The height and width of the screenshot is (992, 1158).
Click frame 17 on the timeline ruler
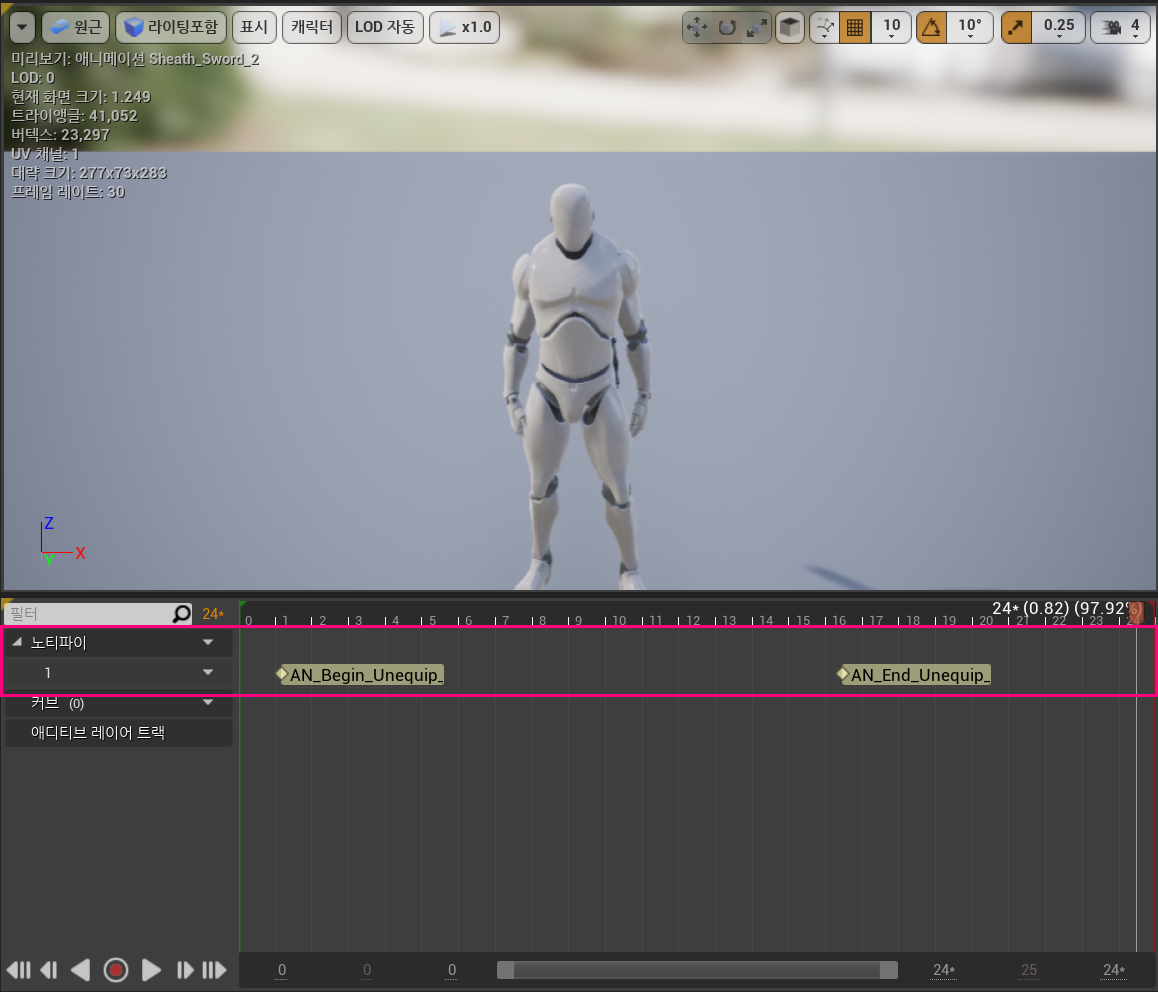click(876, 620)
